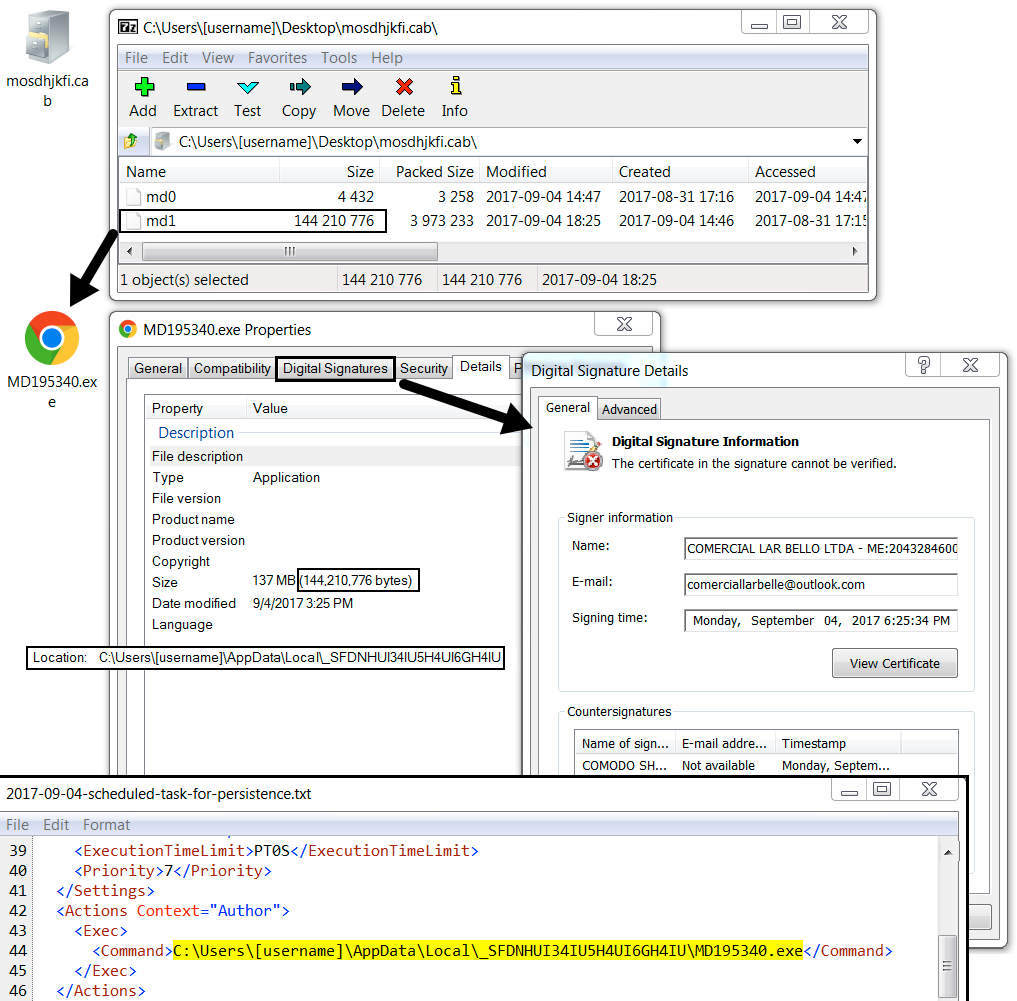1017x1001 pixels.
Task: Click the Value column header in Properties
Action: point(383,408)
